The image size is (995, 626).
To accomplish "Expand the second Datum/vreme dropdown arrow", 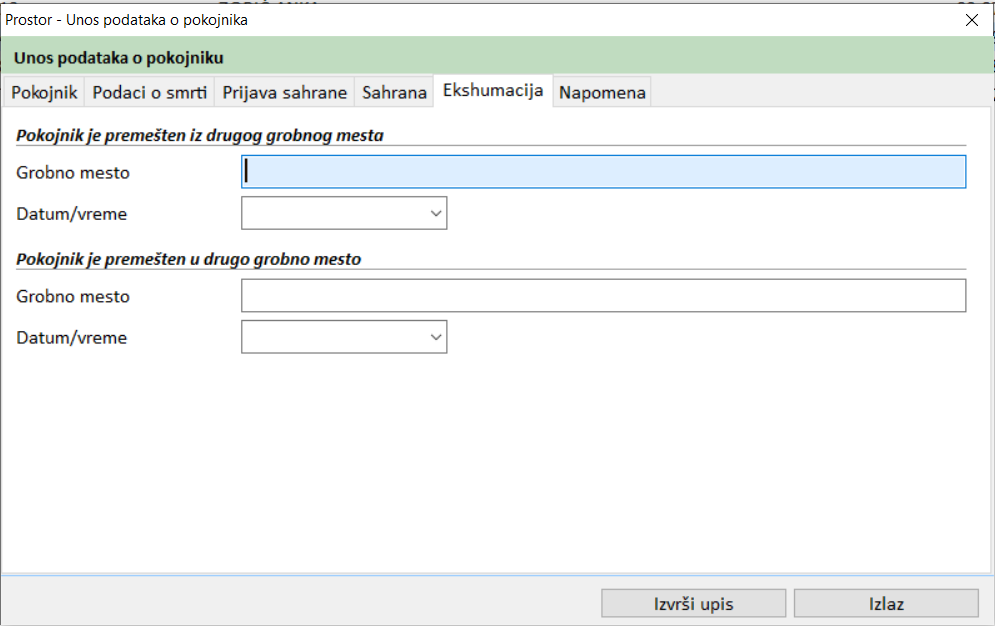I will (435, 338).
